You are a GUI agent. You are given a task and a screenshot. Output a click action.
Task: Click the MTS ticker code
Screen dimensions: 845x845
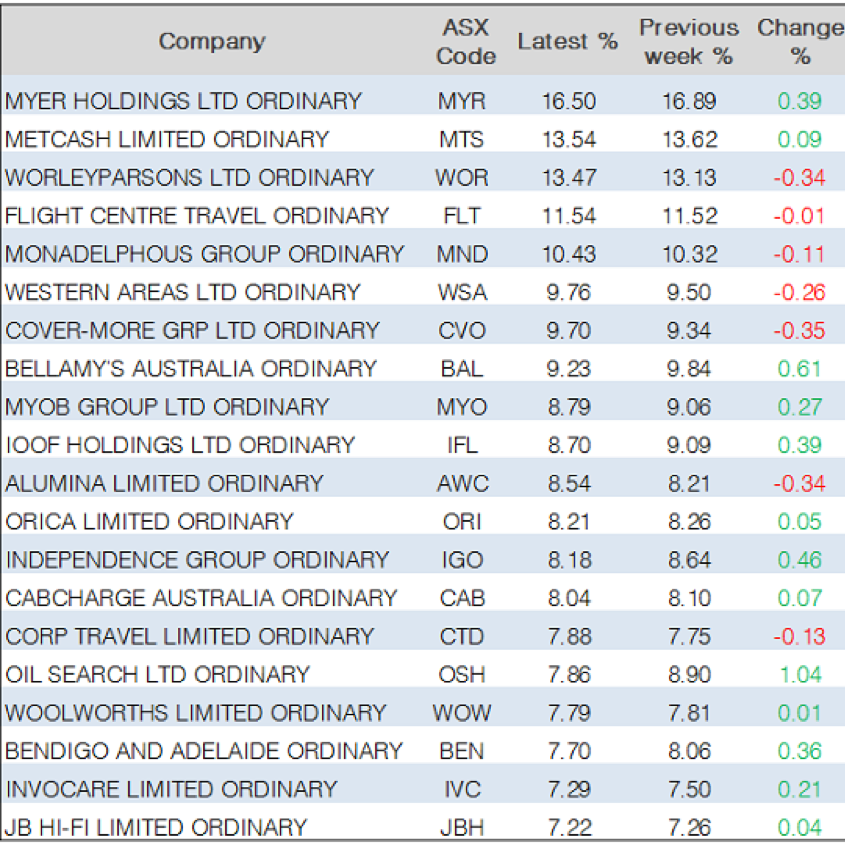[x=461, y=139]
